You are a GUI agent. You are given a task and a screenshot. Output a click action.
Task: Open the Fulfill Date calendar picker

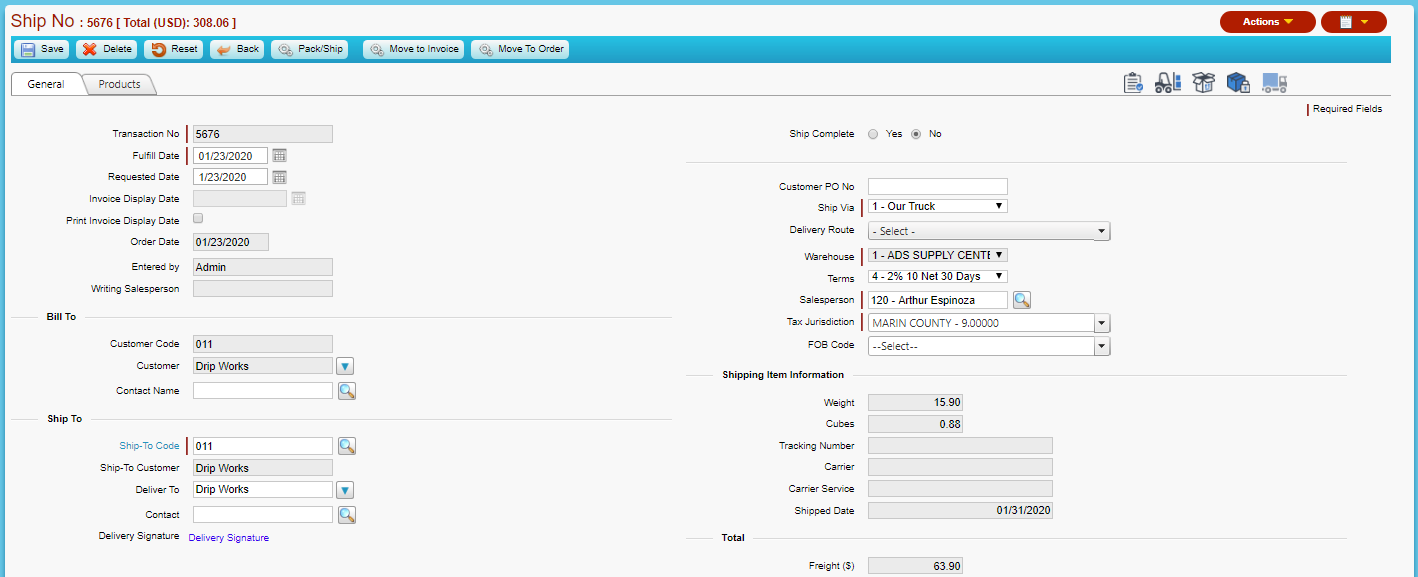pos(280,155)
